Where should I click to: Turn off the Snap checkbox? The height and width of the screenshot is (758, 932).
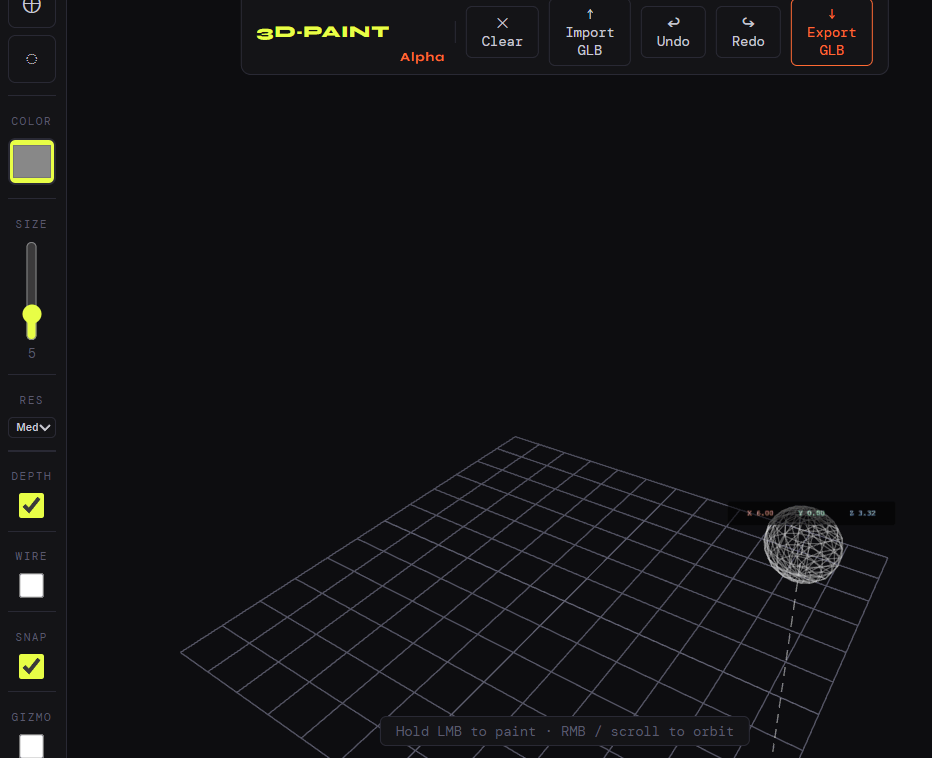[32, 666]
